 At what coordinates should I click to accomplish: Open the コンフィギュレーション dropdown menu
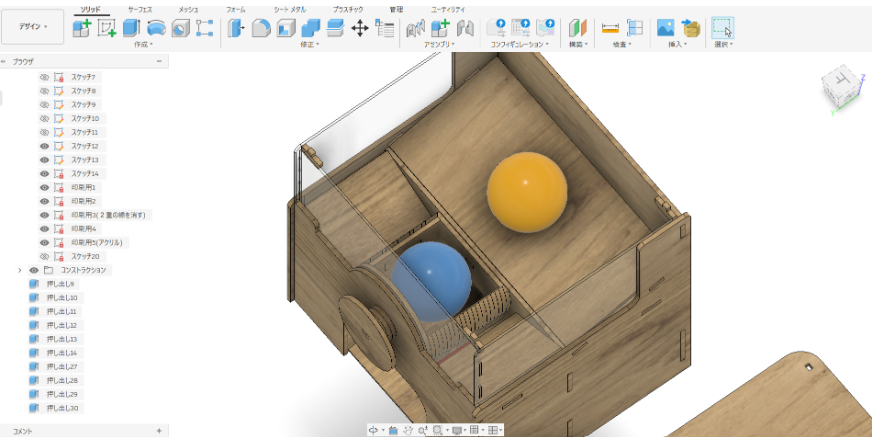pyautogui.click(x=519, y=44)
